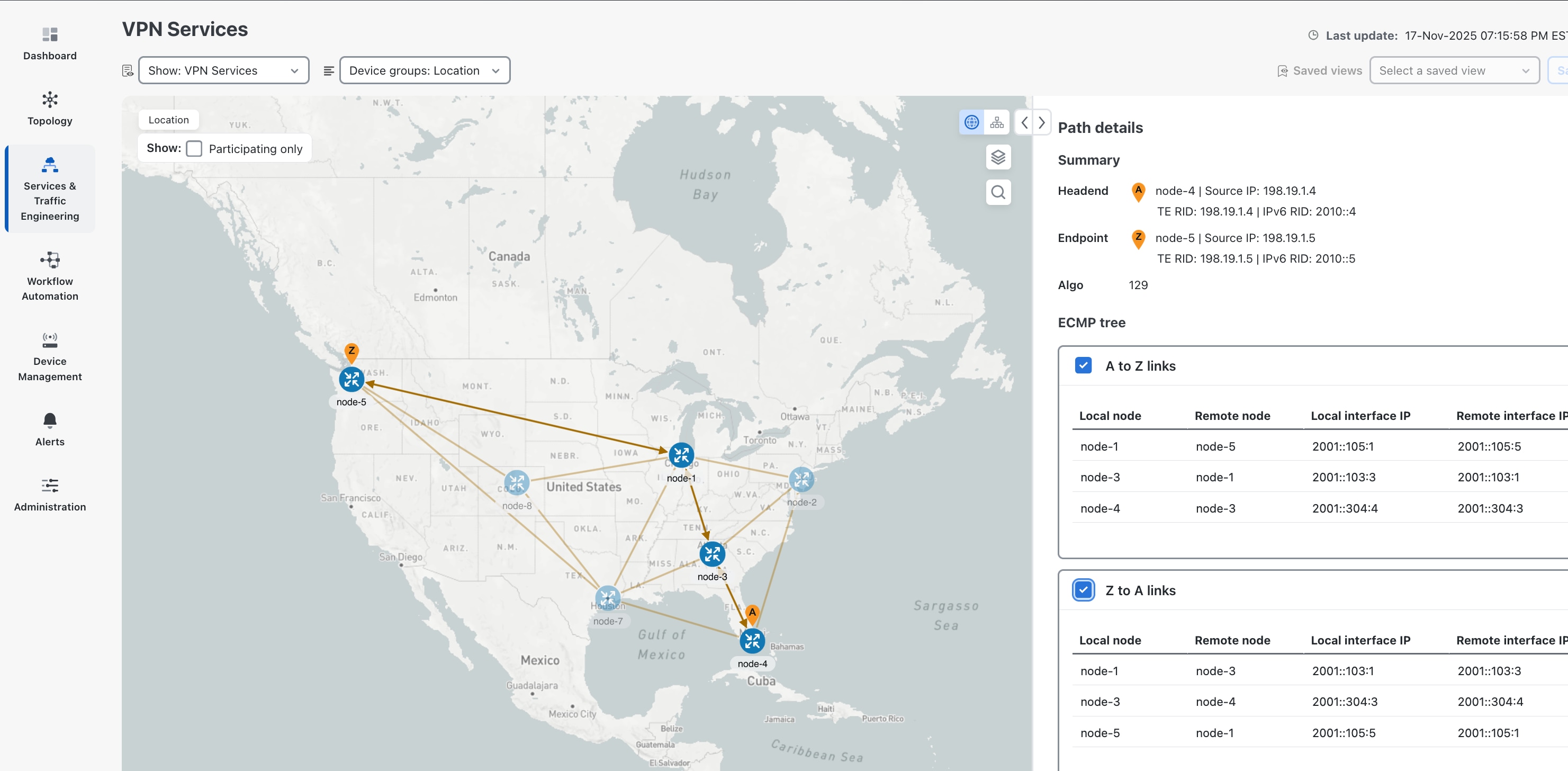This screenshot has height=771, width=1568.
Task: Sort Z to A table by Local interface IP
Action: click(x=1360, y=640)
